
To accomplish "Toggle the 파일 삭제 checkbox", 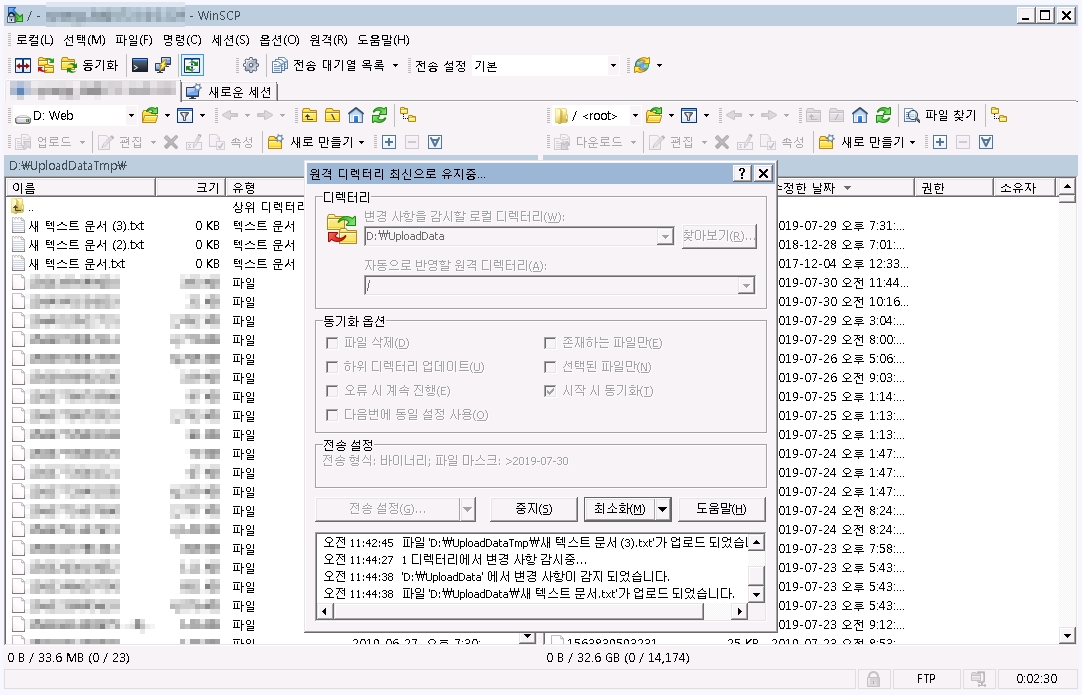I will tap(332, 343).
